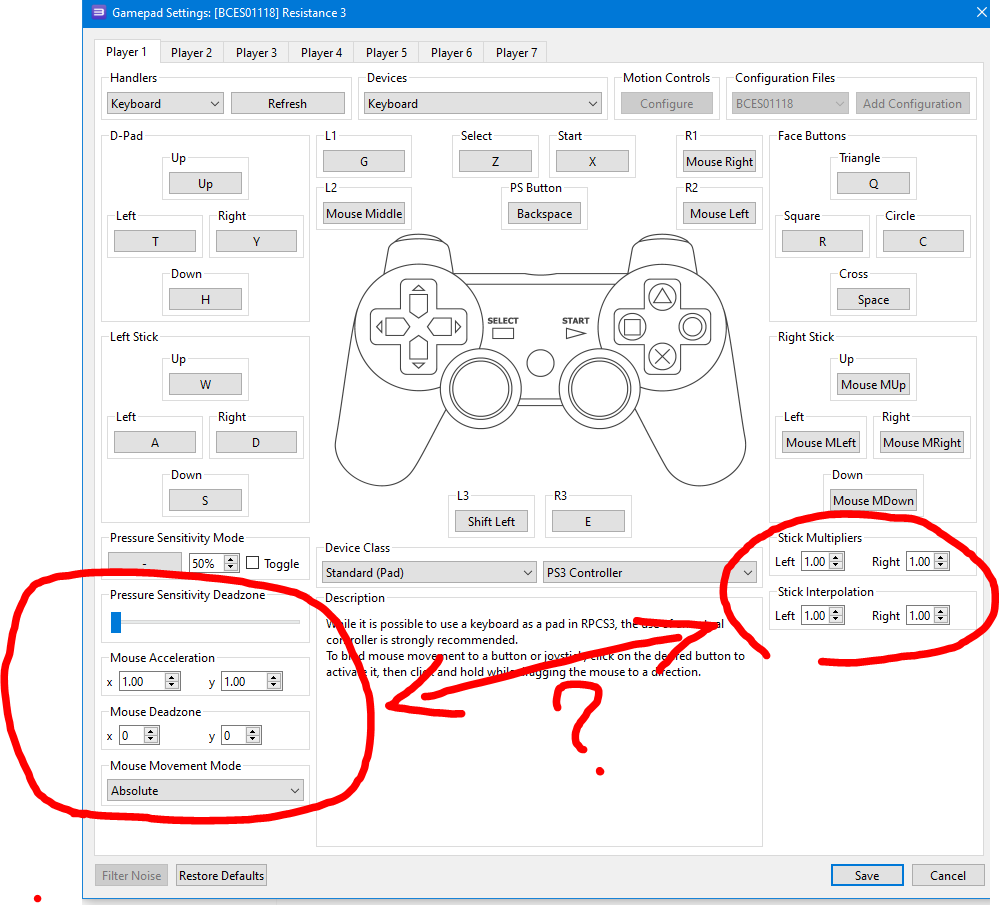
Task: Click Restore Defaults button
Action: click(x=221, y=876)
